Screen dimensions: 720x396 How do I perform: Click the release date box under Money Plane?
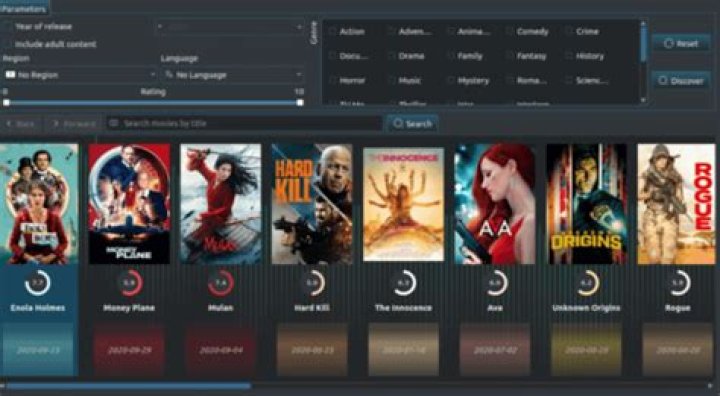pos(129,350)
